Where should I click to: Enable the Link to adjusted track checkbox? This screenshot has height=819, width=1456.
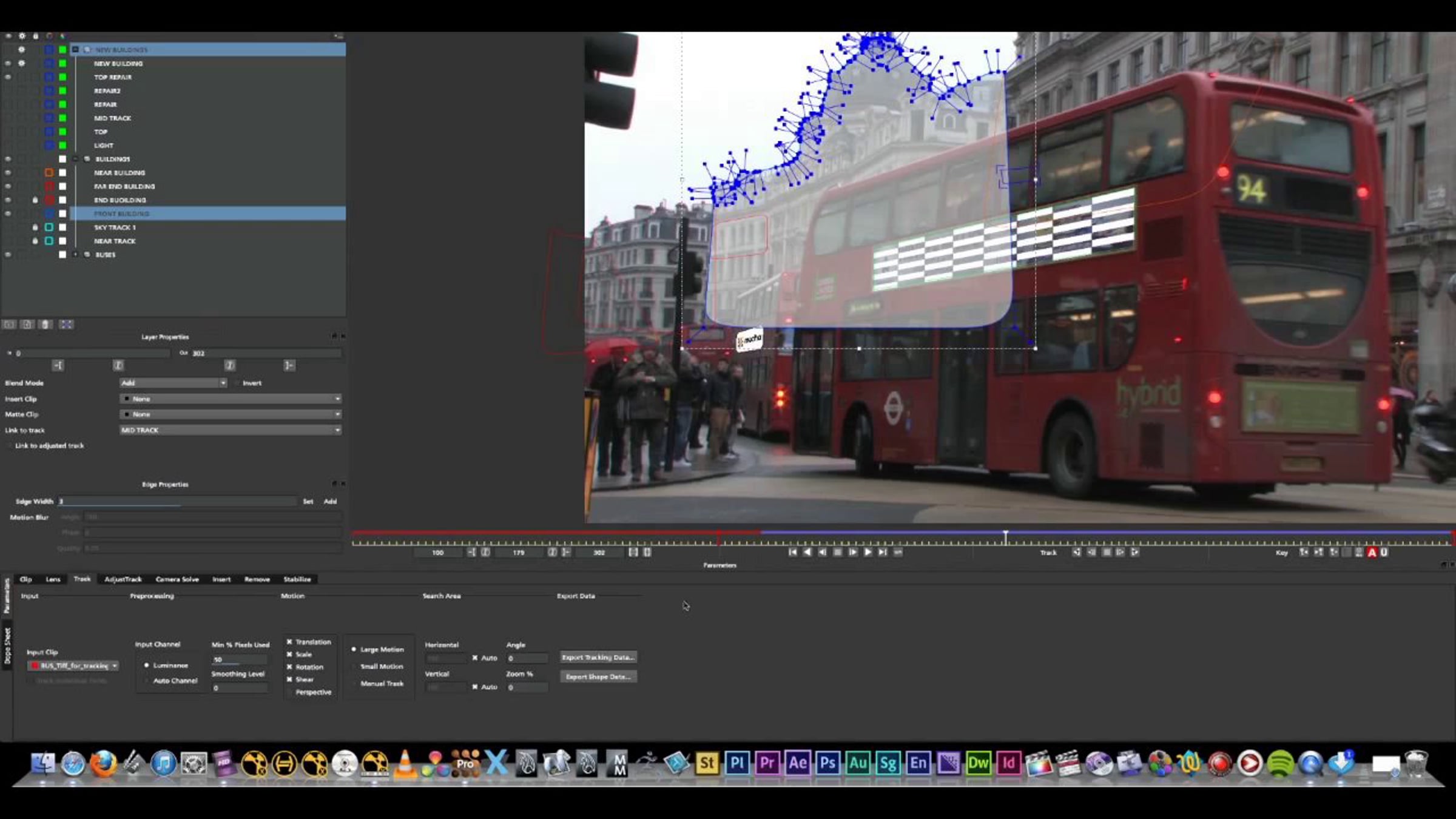[x=9, y=445]
